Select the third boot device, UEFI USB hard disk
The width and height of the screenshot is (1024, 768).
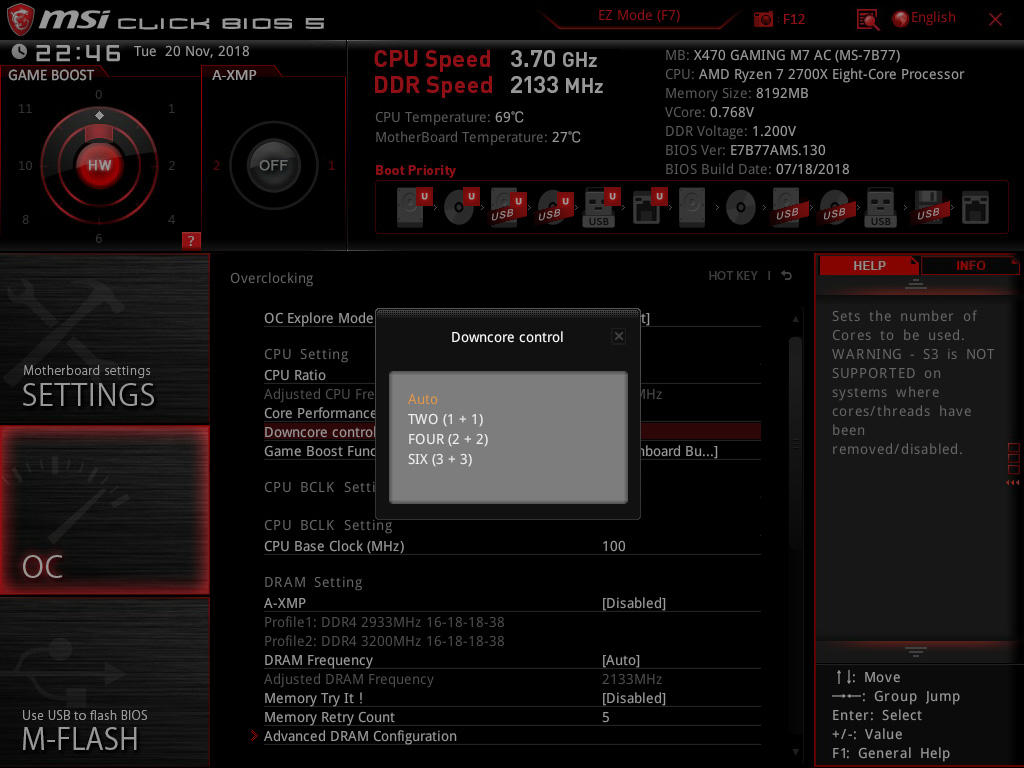508,207
